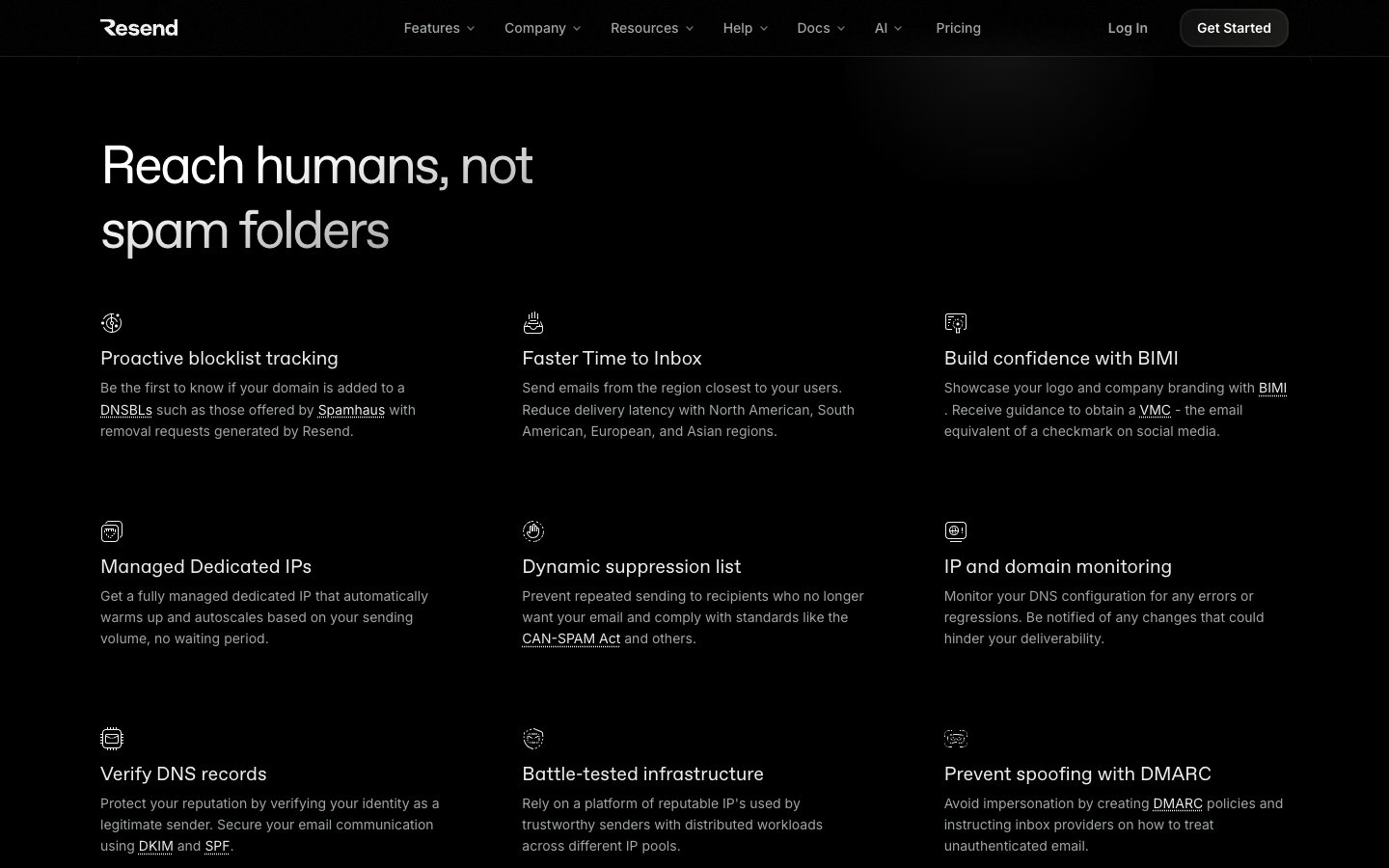Expand the Features dropdown menu
The height and width of the screenshot is (868, 1389).
pyautogui.click(x=439, y=28)
